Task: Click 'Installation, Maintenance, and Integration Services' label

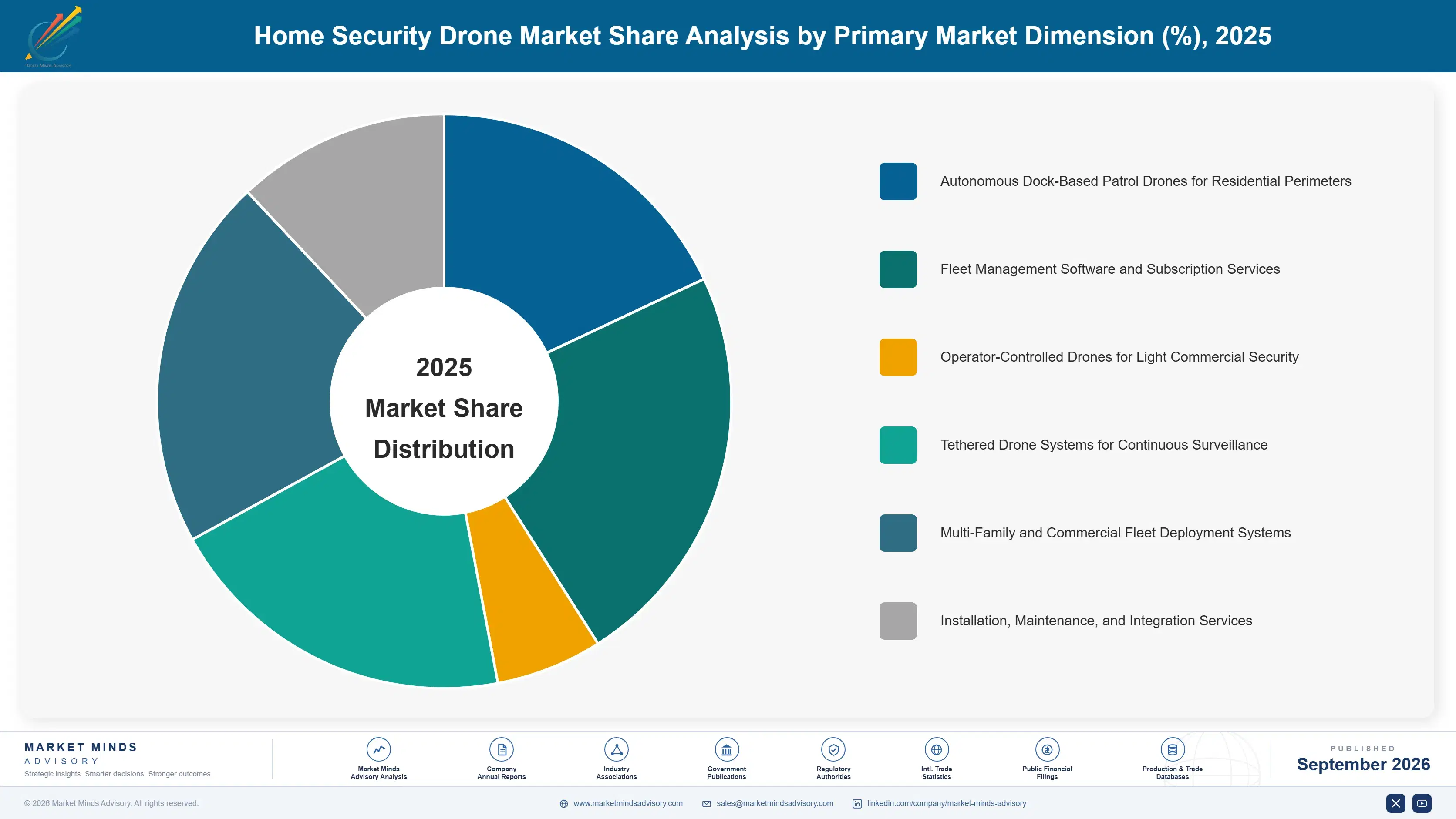Action: coord(1096,621)
